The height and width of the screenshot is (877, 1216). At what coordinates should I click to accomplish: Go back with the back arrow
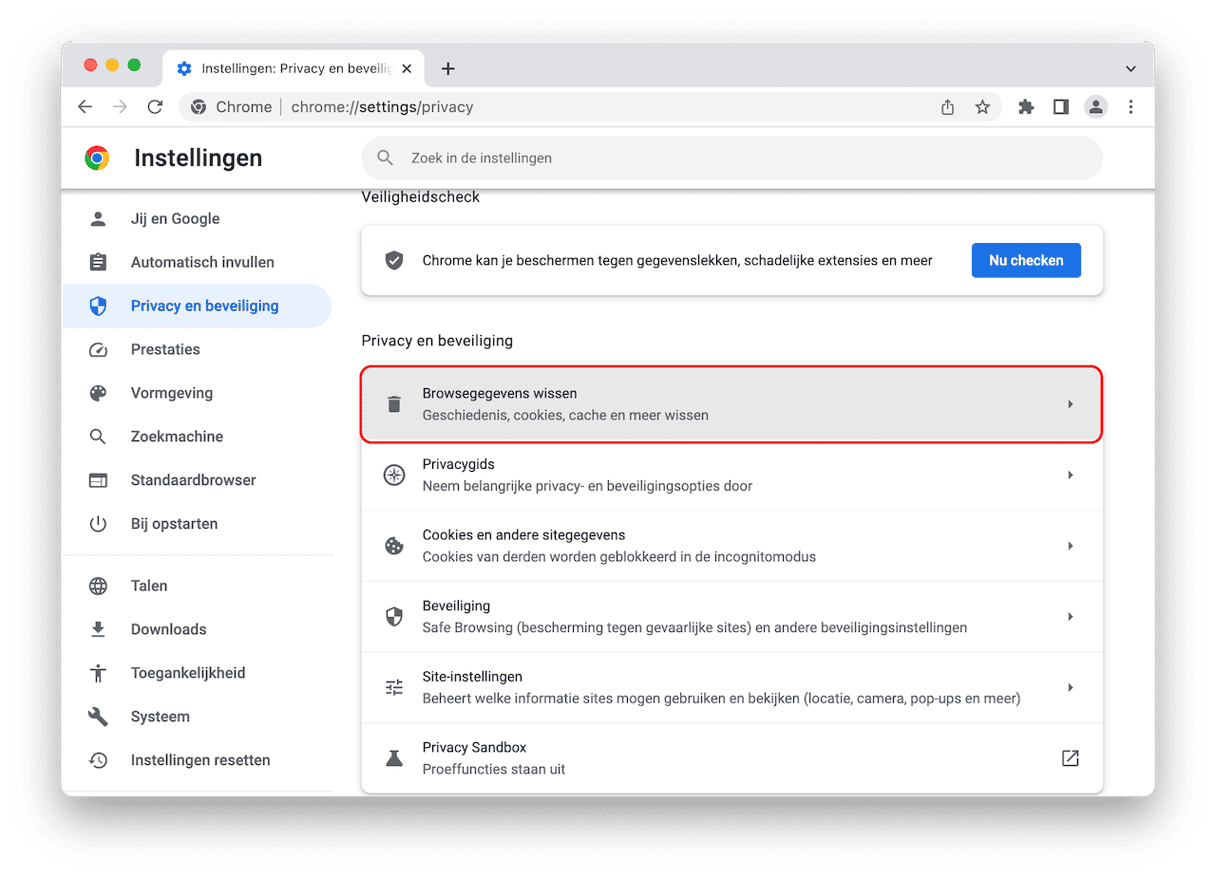click(86, 107)
